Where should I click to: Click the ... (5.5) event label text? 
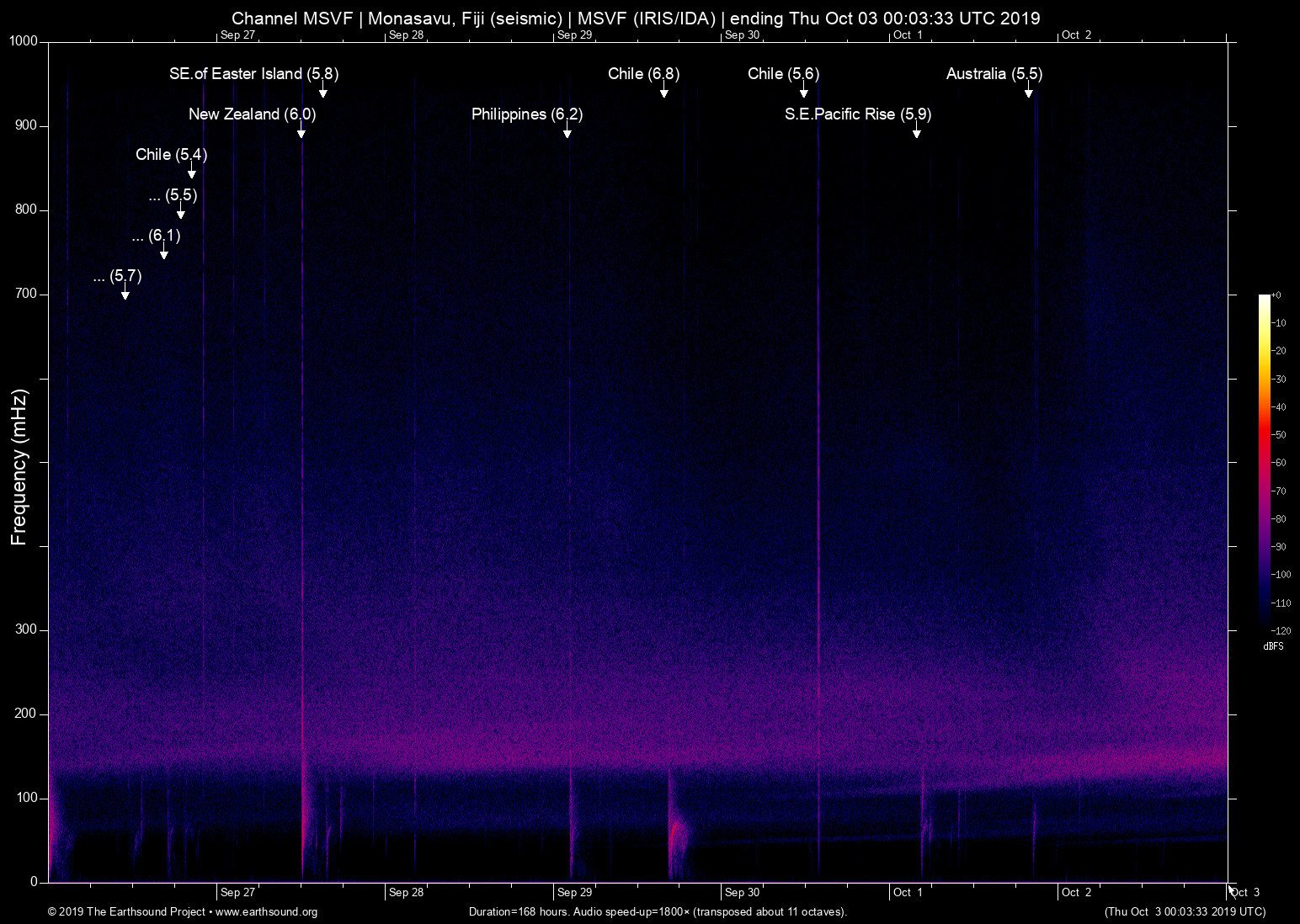point(173,195)
